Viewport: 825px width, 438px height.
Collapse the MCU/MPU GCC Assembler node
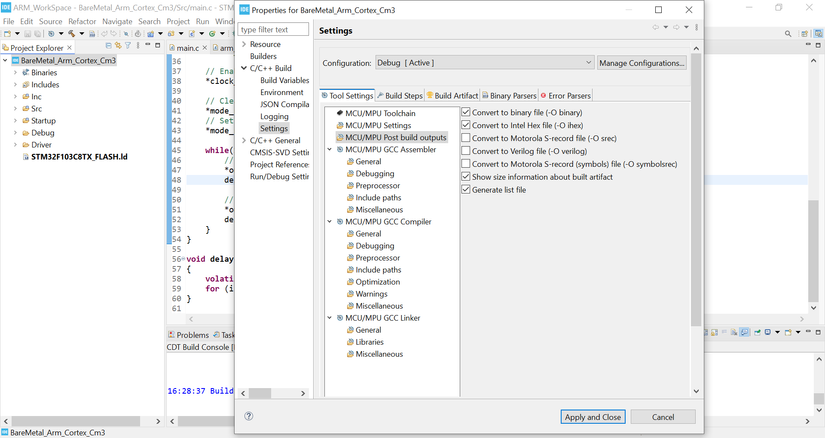tap(330, 149)
